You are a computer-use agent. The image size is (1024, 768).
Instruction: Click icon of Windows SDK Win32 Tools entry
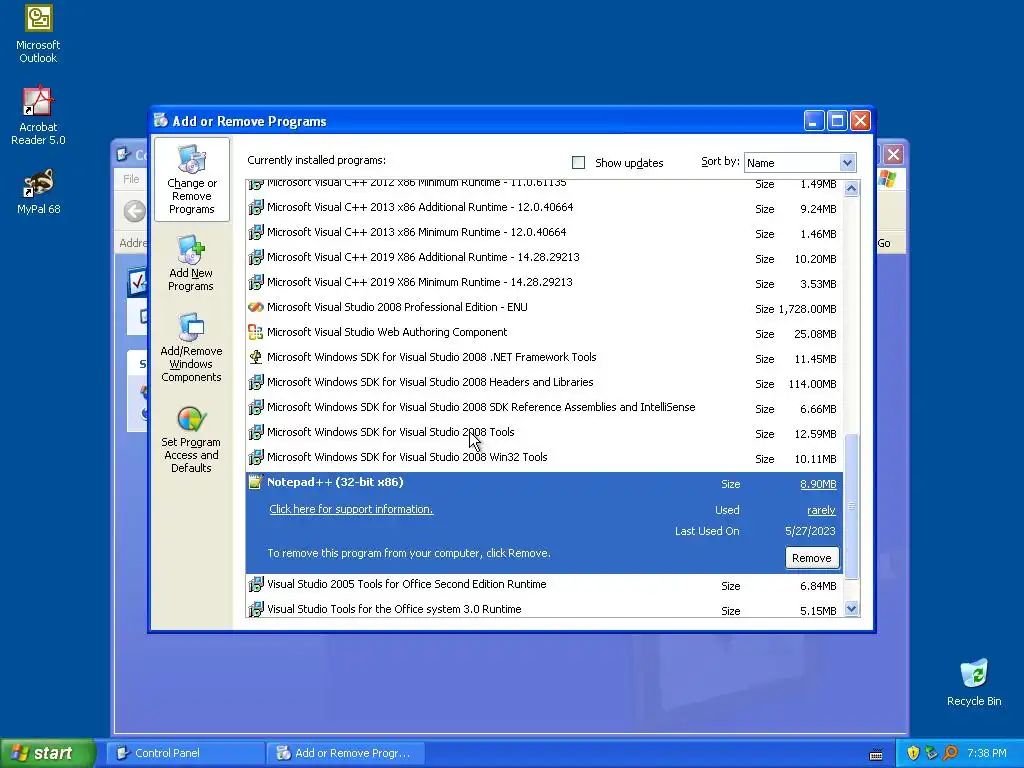pos(256,457)
